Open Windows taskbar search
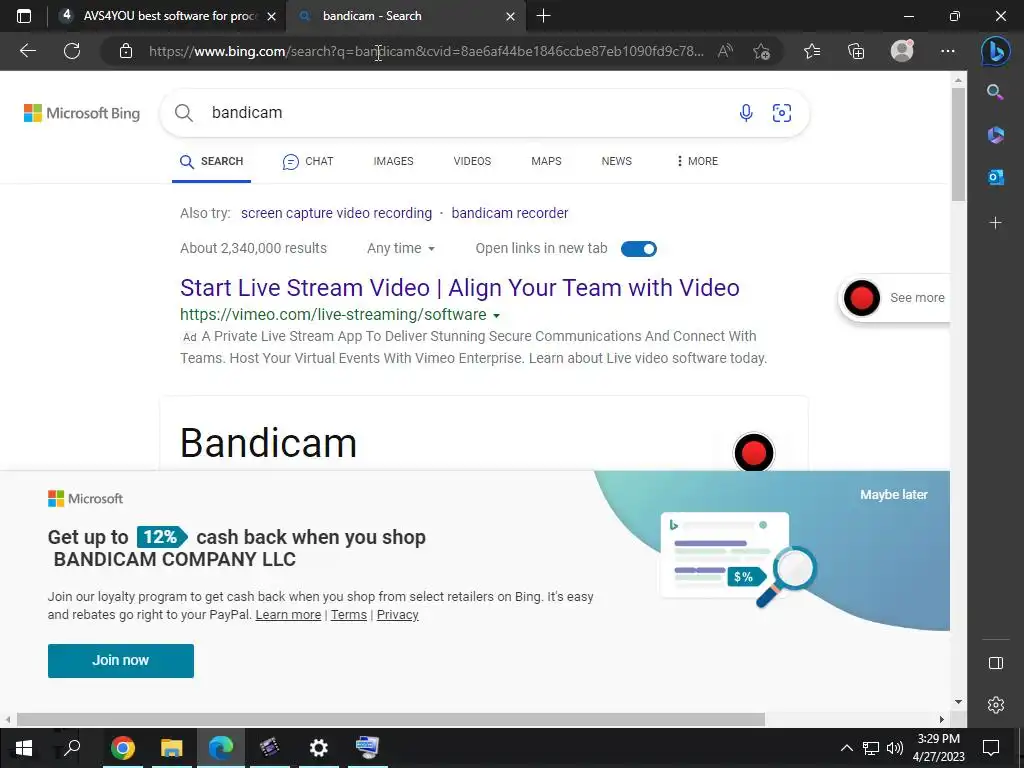Screen dimensions: 1024x768 click(x=72, y=747)
